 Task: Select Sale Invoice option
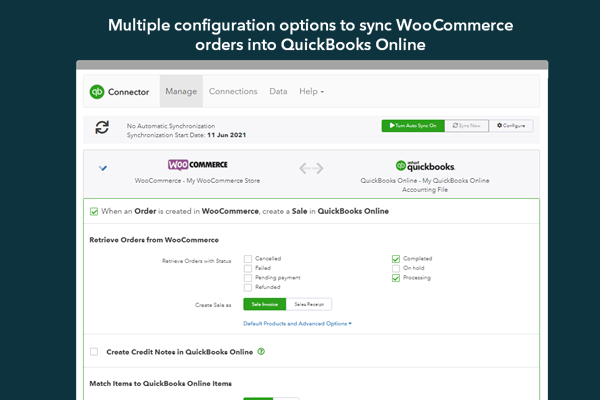click(x=265, y=304)
